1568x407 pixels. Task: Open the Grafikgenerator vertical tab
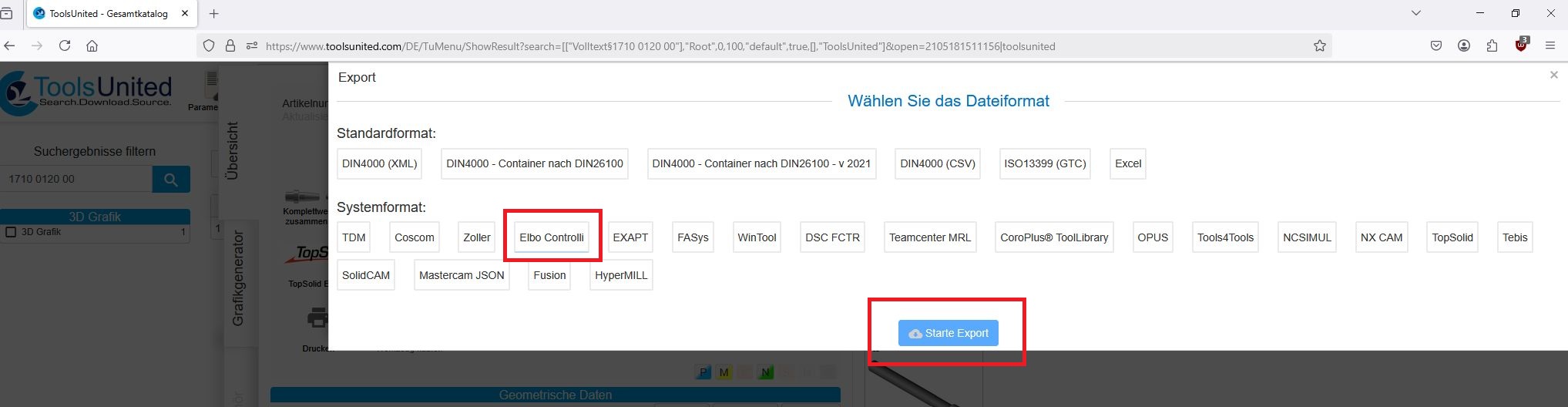coord(238,277)
